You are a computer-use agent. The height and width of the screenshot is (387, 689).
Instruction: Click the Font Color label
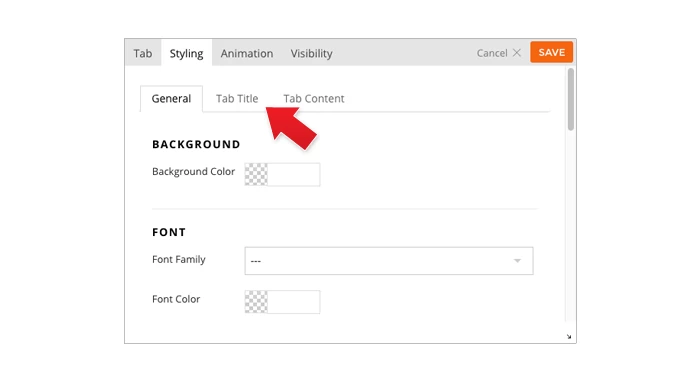[176, 299]
